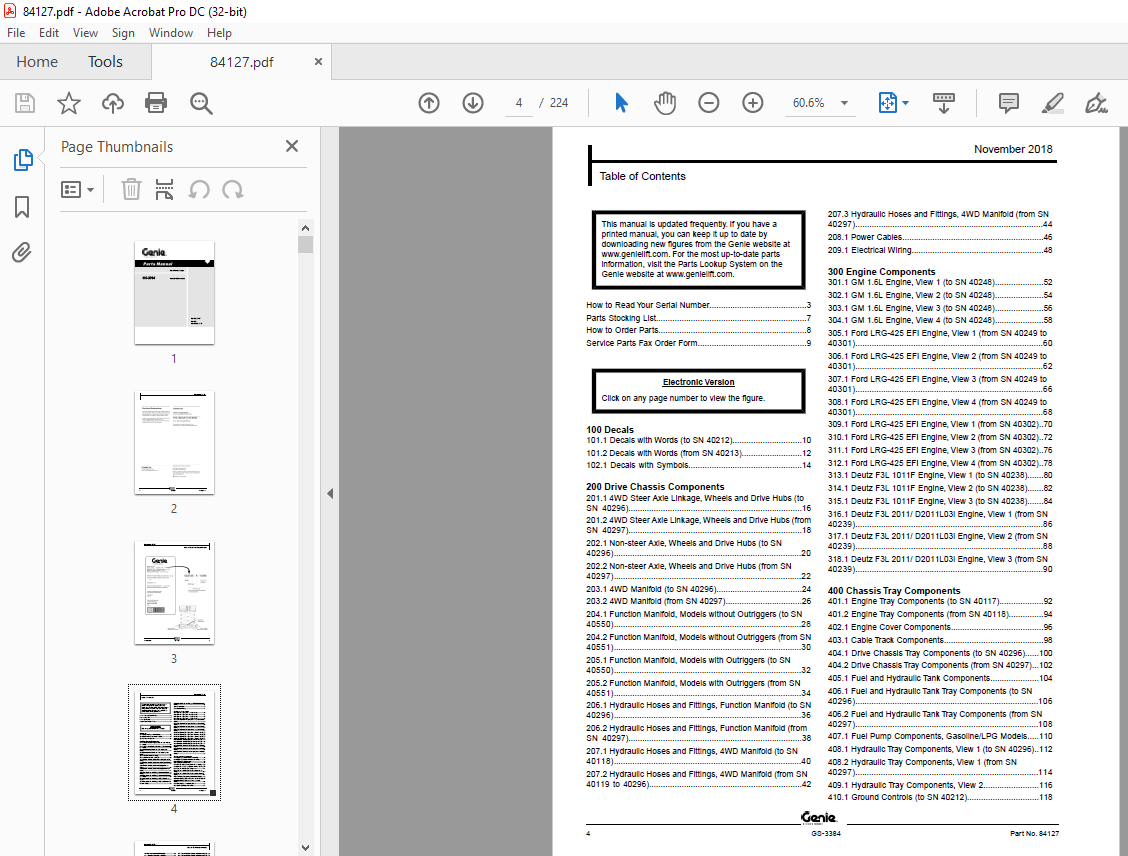Open 'Service Parts Fax Order Form' entry
This screenshot has height=856, width=1128.
(x=699, y=343)
